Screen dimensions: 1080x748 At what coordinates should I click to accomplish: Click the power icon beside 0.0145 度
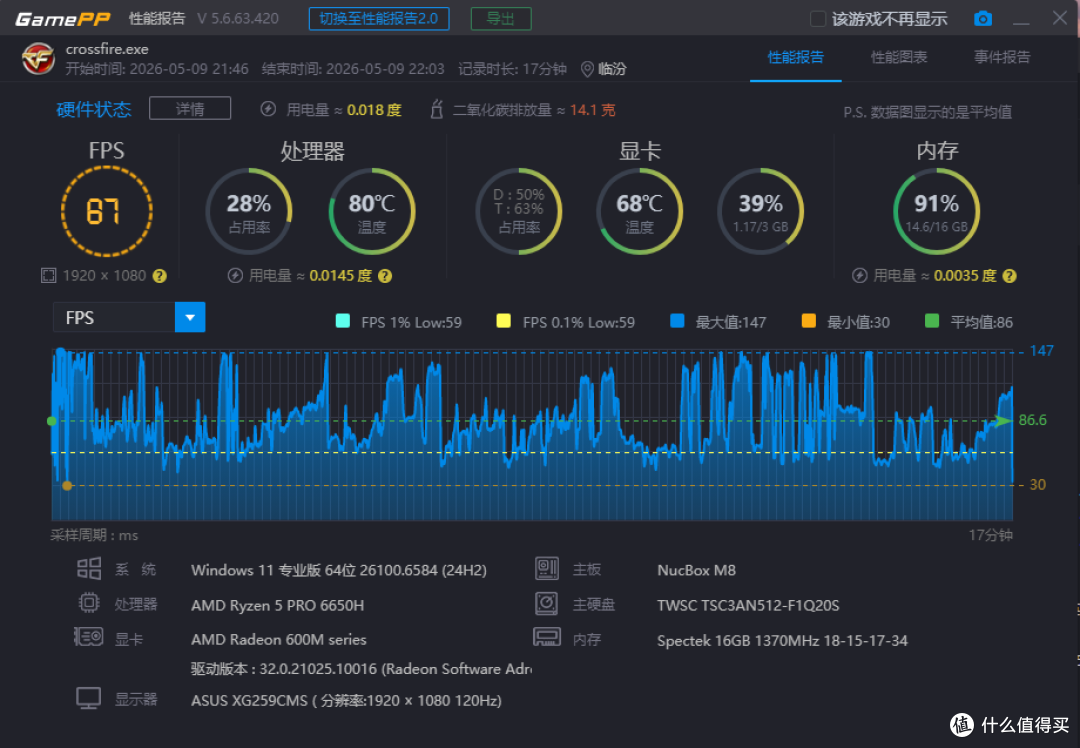coord(235,276)
